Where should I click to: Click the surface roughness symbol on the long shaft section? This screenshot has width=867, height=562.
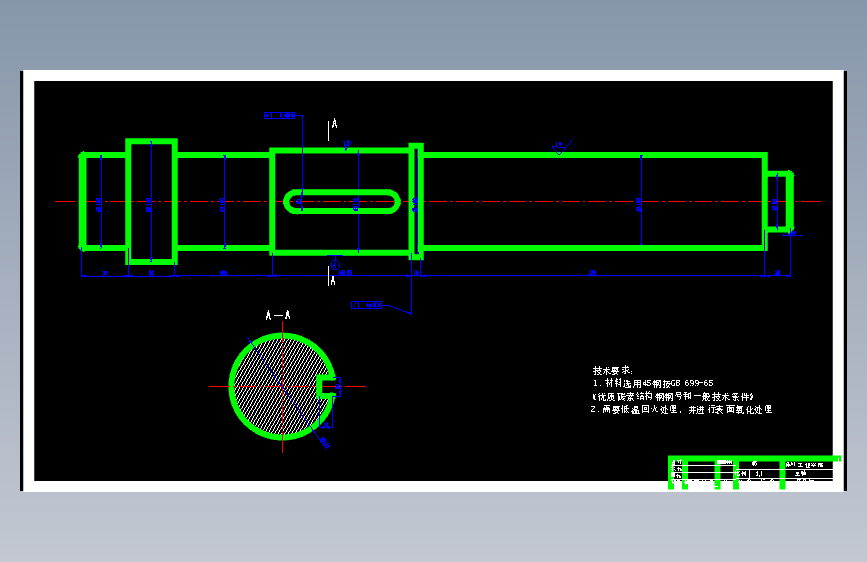[x=561, y=147]
